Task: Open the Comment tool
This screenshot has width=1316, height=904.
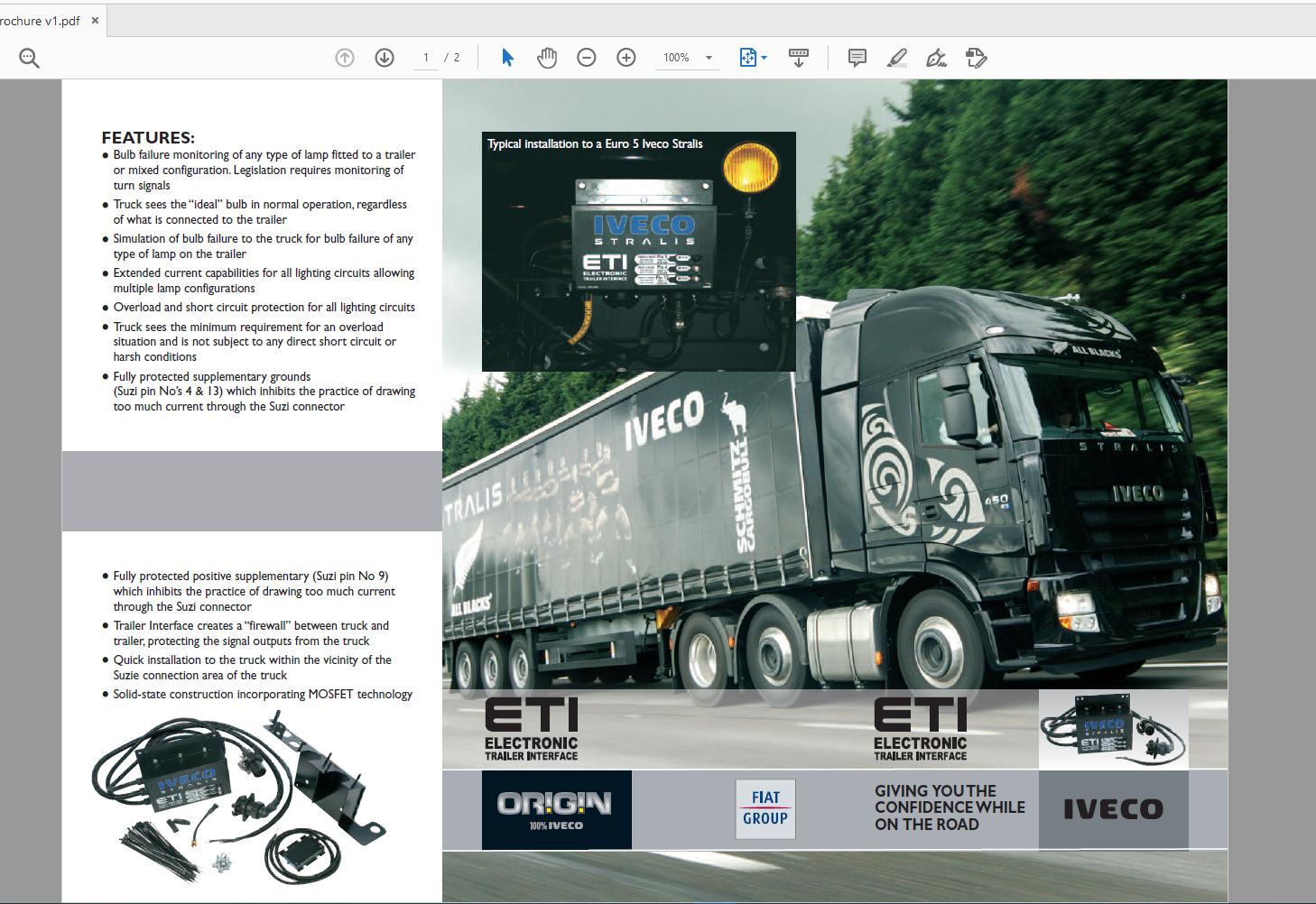Action: [856, 57]
